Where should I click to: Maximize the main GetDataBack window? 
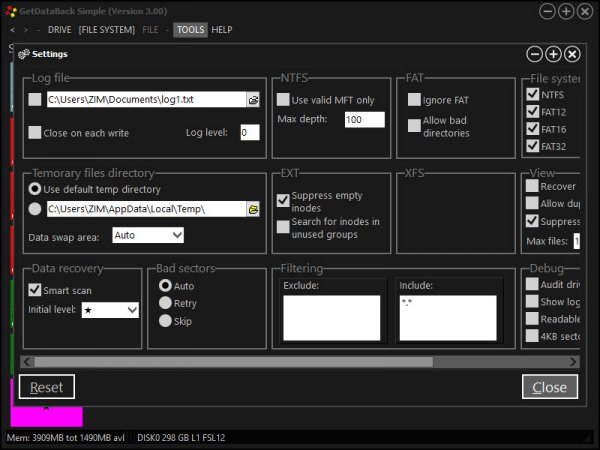[566, 11]
